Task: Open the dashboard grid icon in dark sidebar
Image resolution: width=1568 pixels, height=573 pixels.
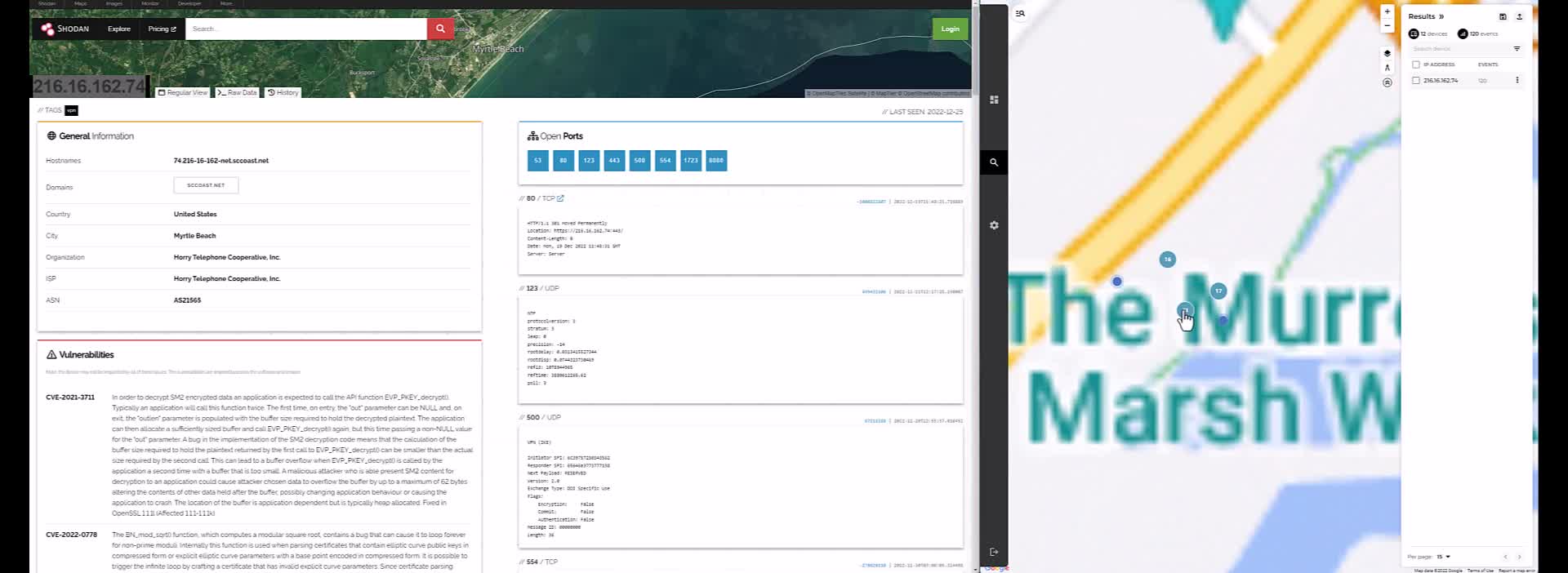Action: pyautogui.click(x=994, y=100)
